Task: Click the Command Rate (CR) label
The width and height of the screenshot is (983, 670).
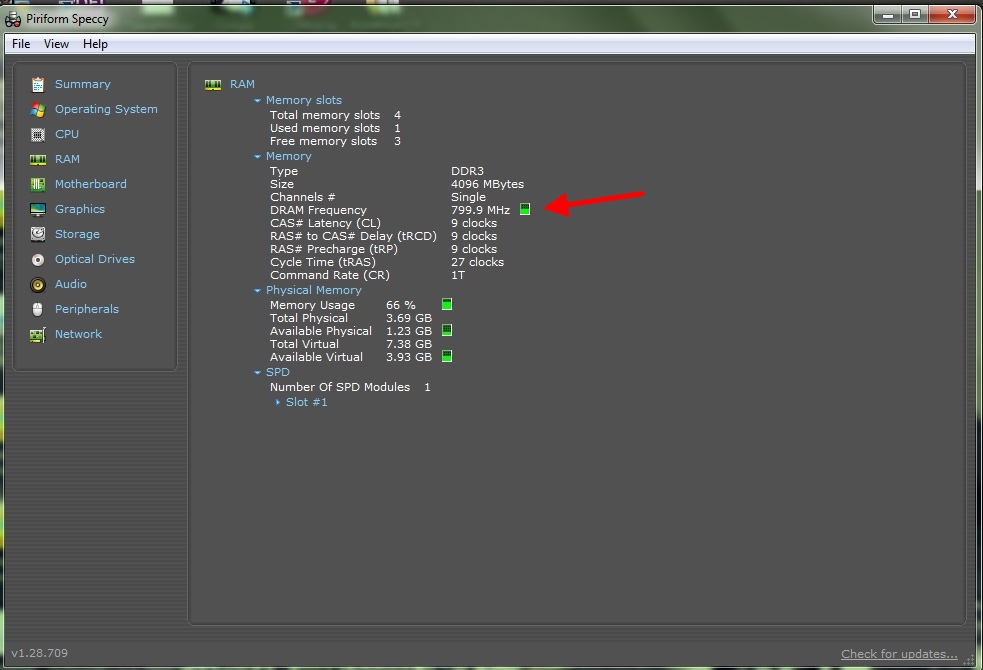Action: pyautogui.click(x=330, y=275)
